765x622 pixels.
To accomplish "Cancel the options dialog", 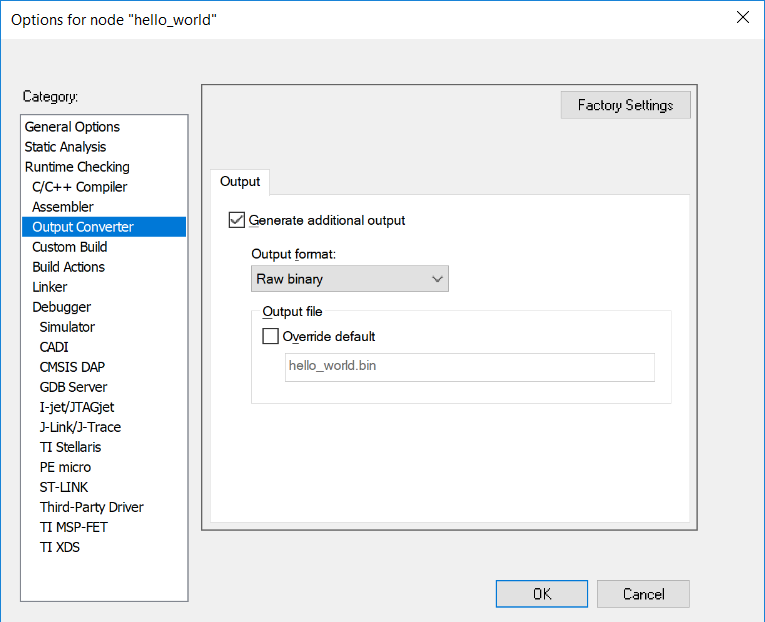I will point(643,594).
